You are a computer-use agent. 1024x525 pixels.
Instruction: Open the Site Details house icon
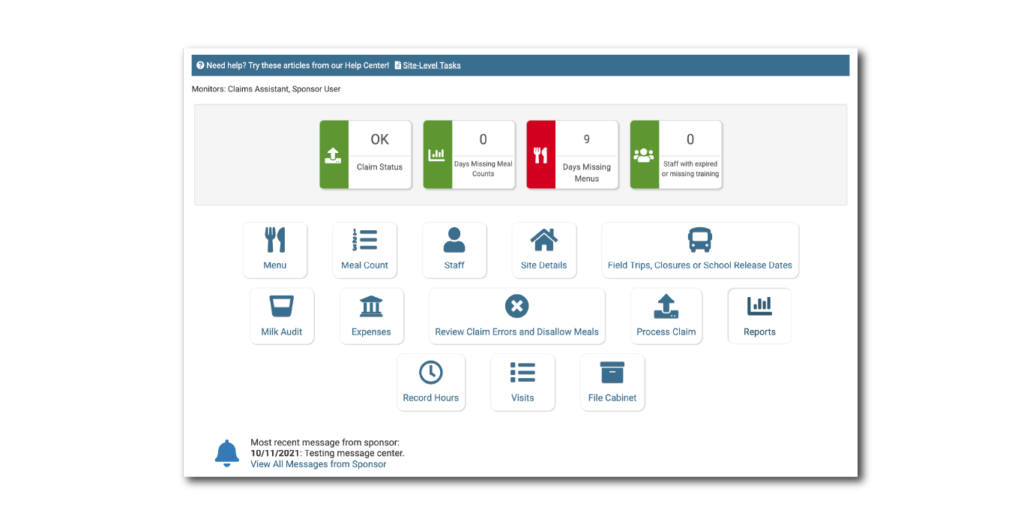544,240
